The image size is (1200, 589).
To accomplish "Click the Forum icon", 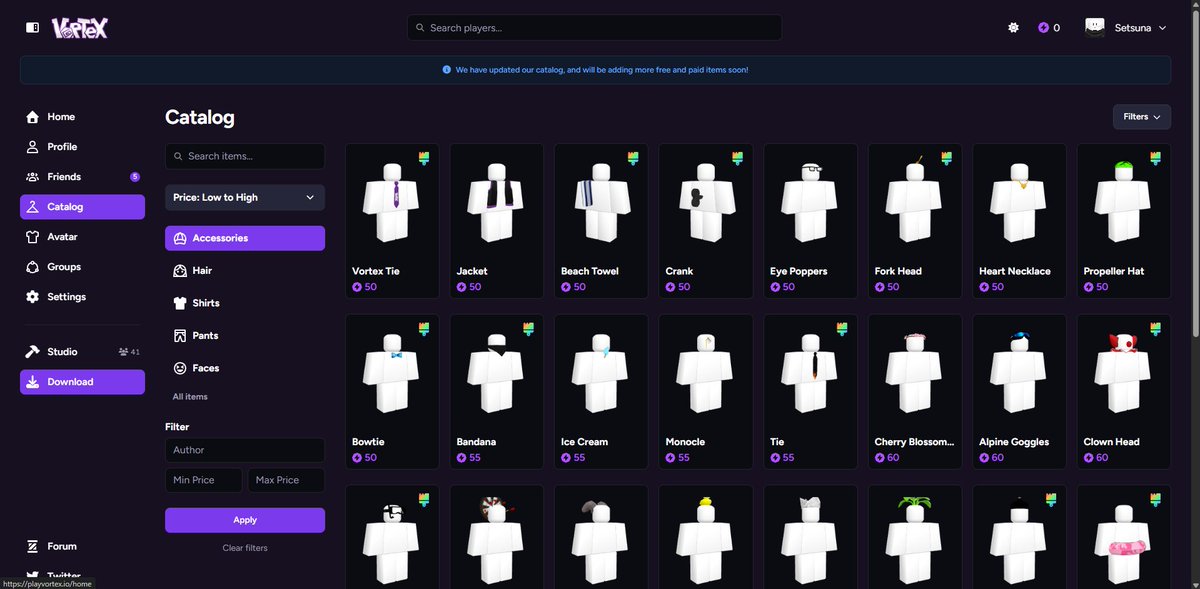I will 33,547.
